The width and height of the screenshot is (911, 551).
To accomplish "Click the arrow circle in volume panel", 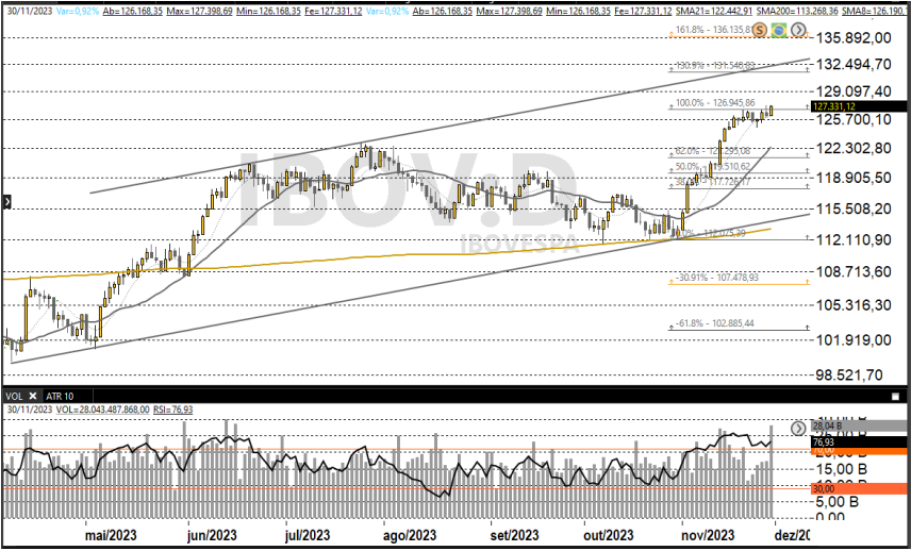I will (x=798, y=429).
